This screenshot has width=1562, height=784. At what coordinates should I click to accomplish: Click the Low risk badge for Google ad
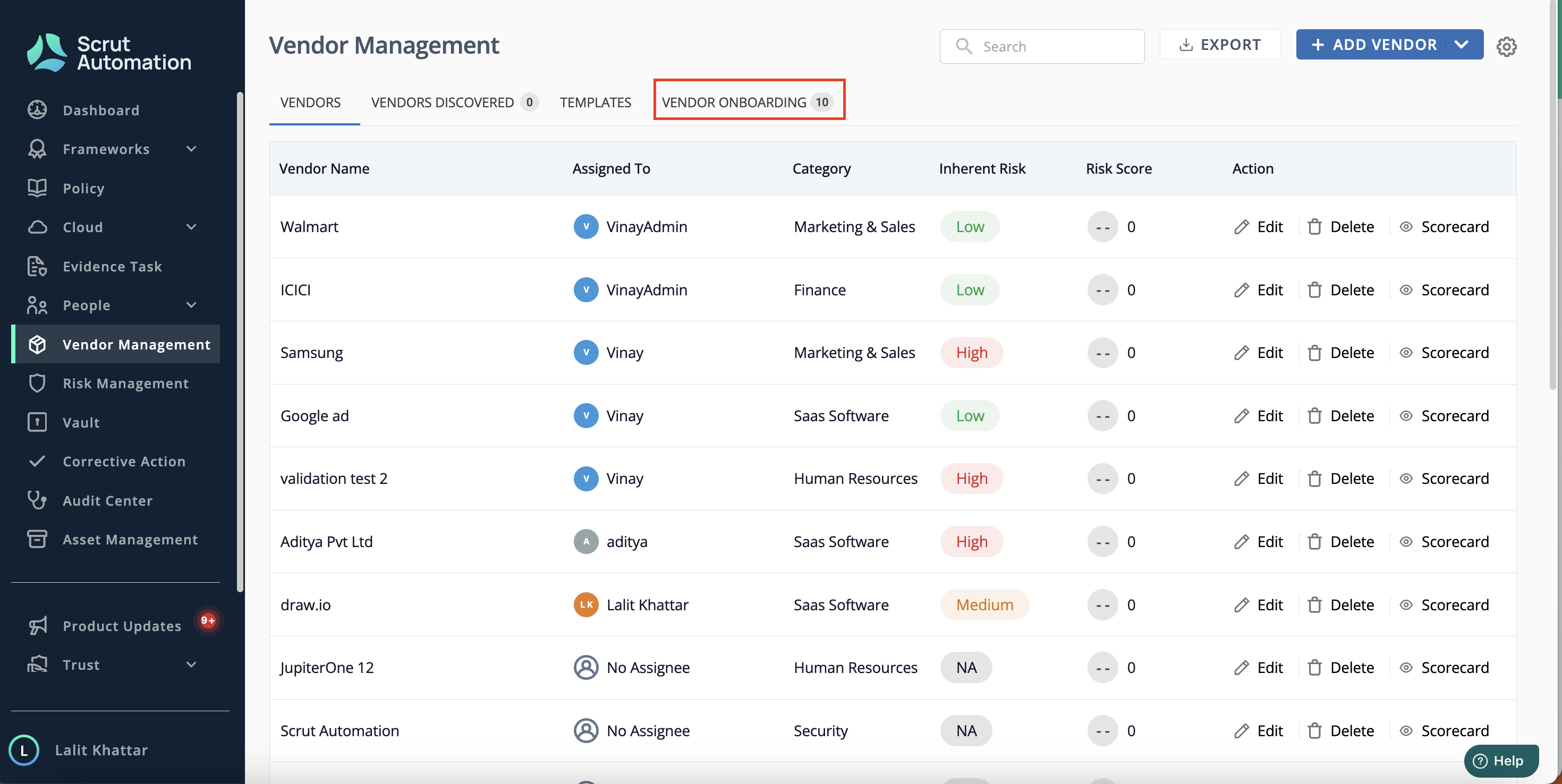tap(970, 416)
